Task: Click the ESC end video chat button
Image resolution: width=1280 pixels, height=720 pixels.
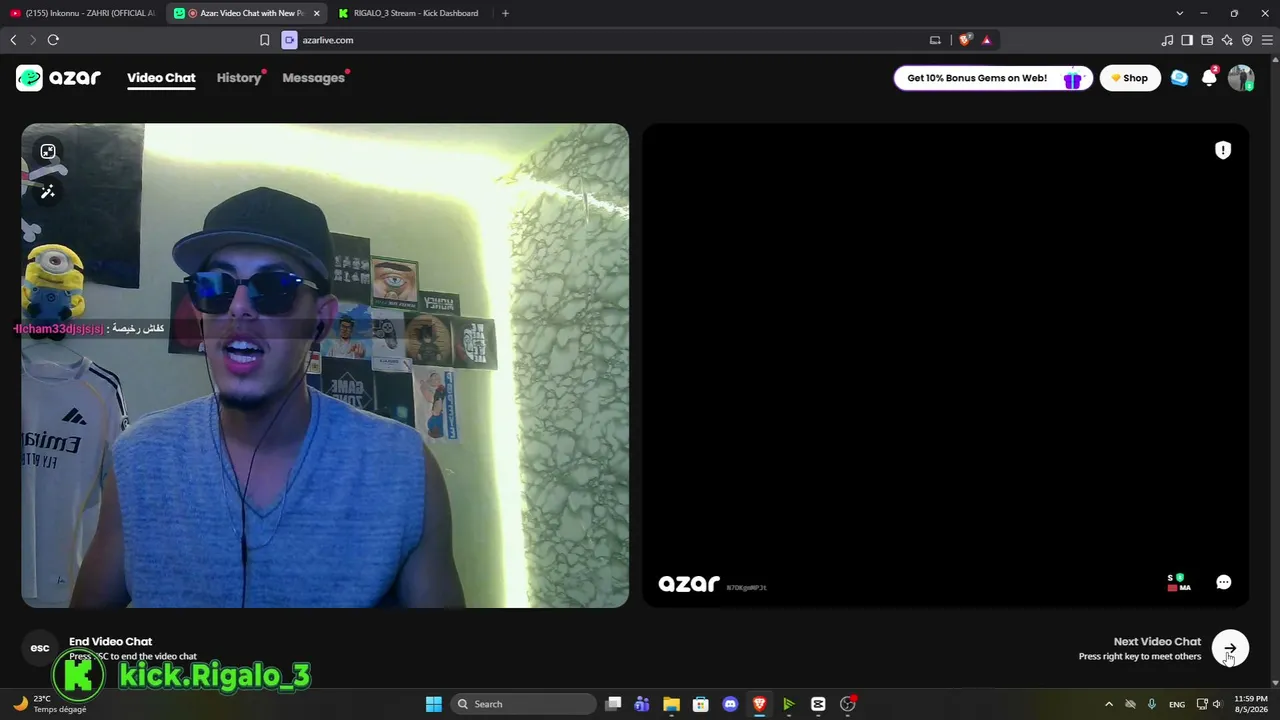Action: tap(40, 648)
